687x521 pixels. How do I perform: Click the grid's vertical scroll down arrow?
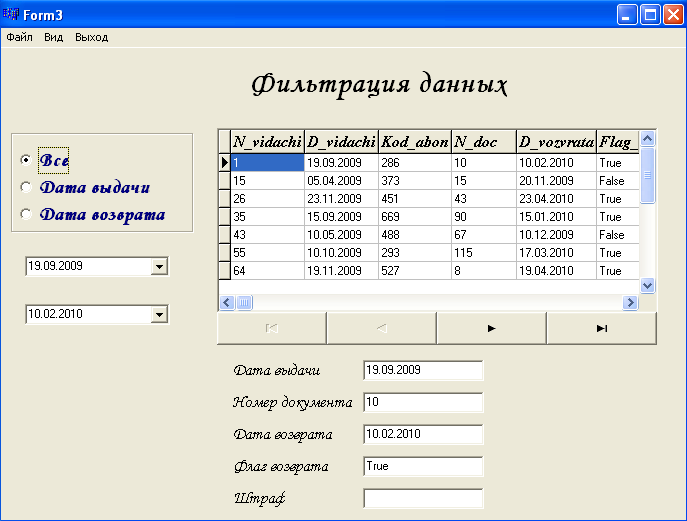click(646, 285)
